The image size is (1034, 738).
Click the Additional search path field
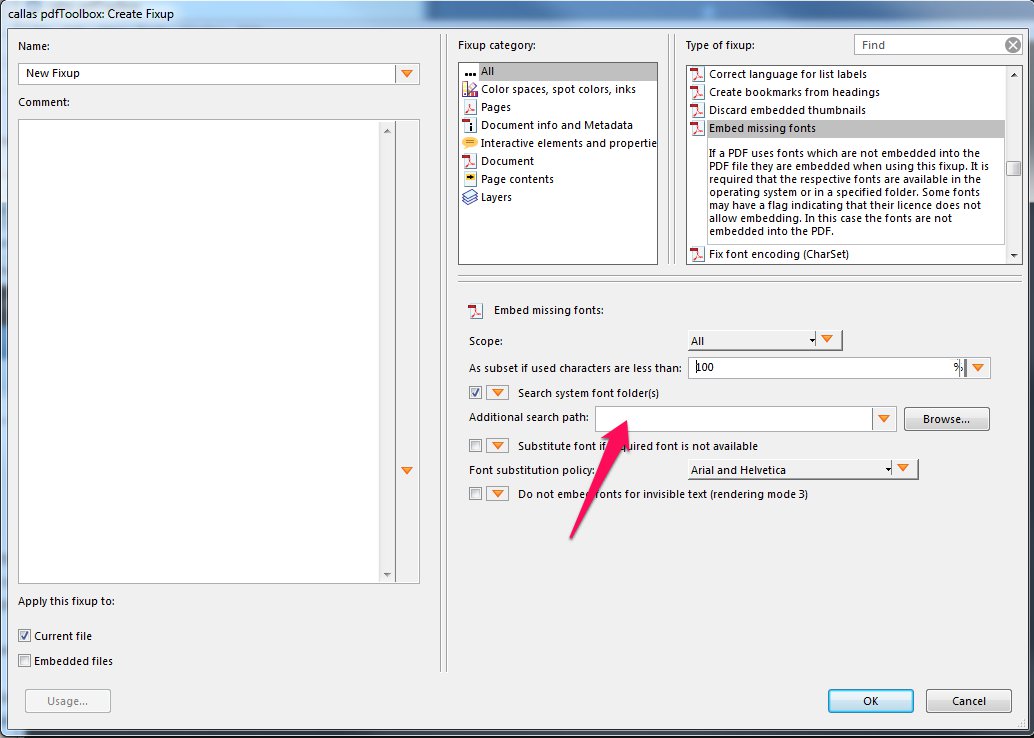click(733, 419)
